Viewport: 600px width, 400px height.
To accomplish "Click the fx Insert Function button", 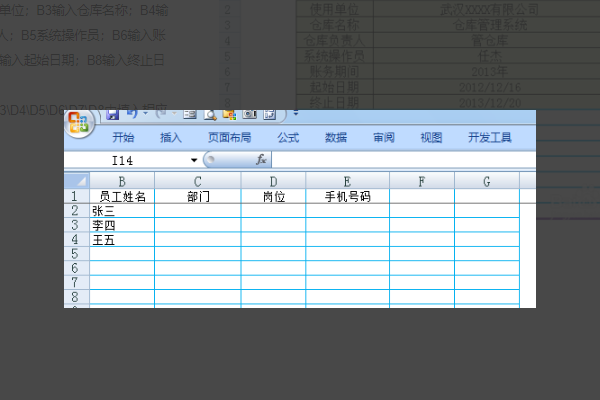I will pos(261,160).
